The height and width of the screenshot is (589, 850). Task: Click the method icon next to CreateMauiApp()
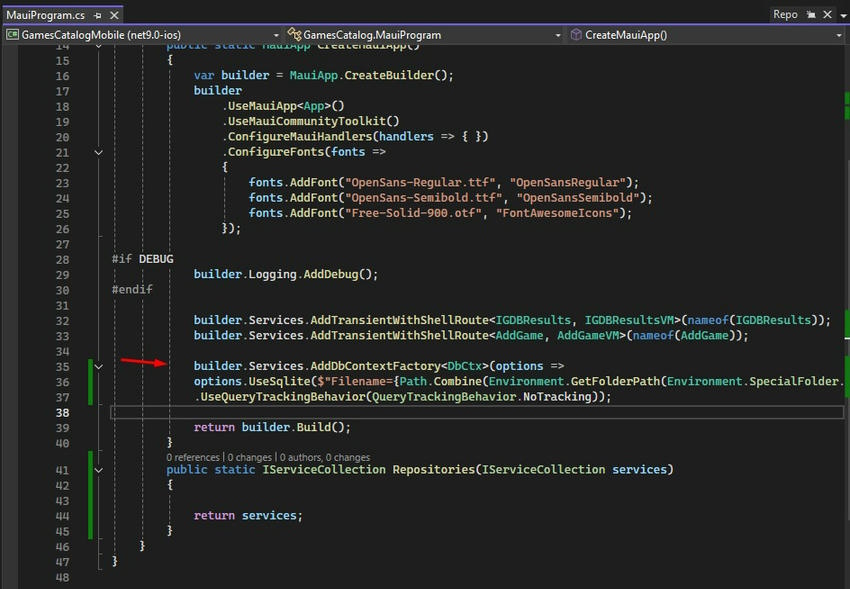coord(576,34)
